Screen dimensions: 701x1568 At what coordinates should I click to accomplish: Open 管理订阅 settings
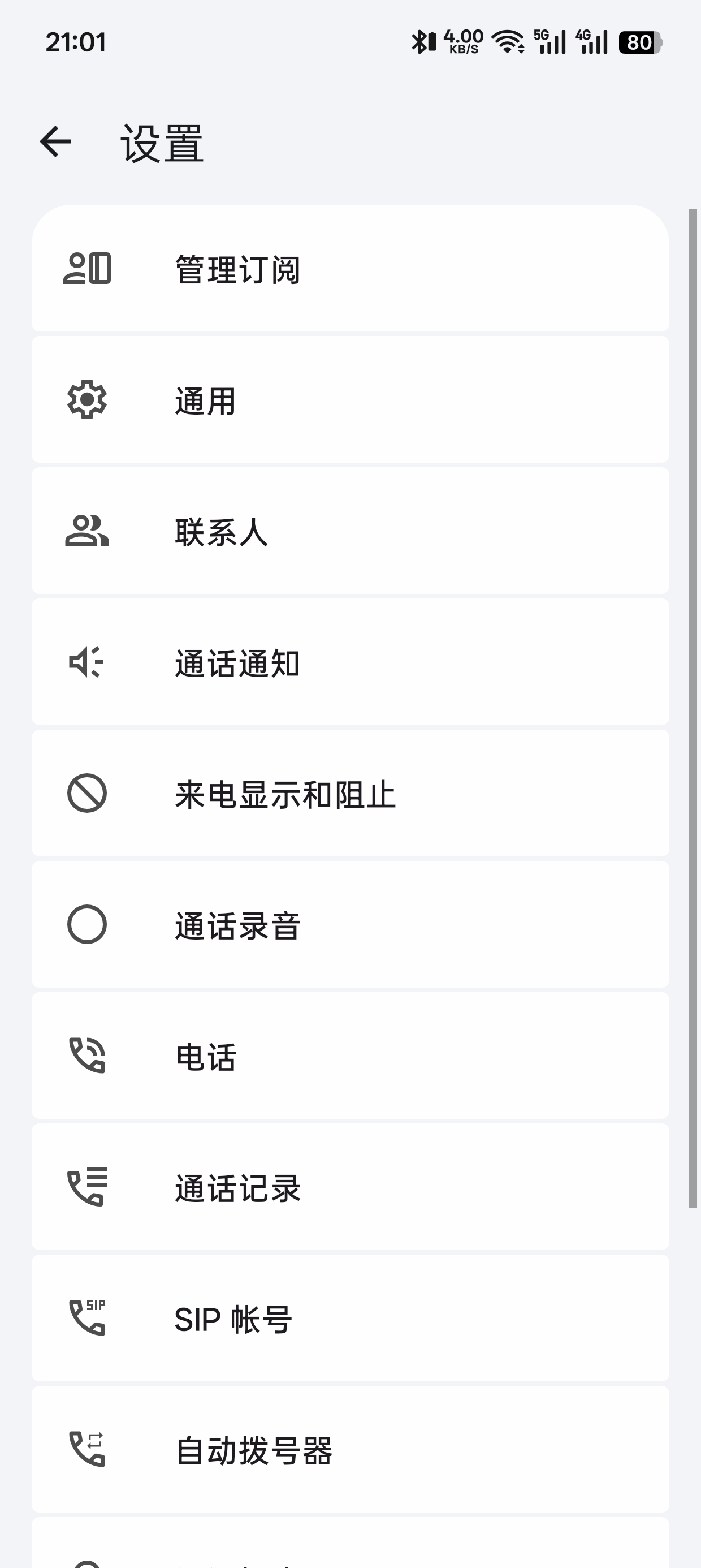pos(350,269)
